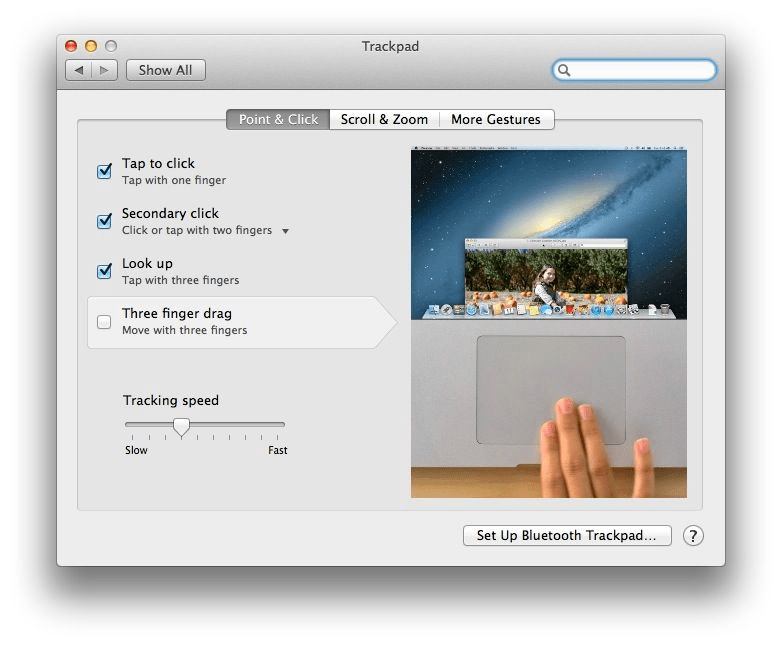Viewport: 782px width, 645px height.
Task: Click in the search input field
Action: click(634, 70)
